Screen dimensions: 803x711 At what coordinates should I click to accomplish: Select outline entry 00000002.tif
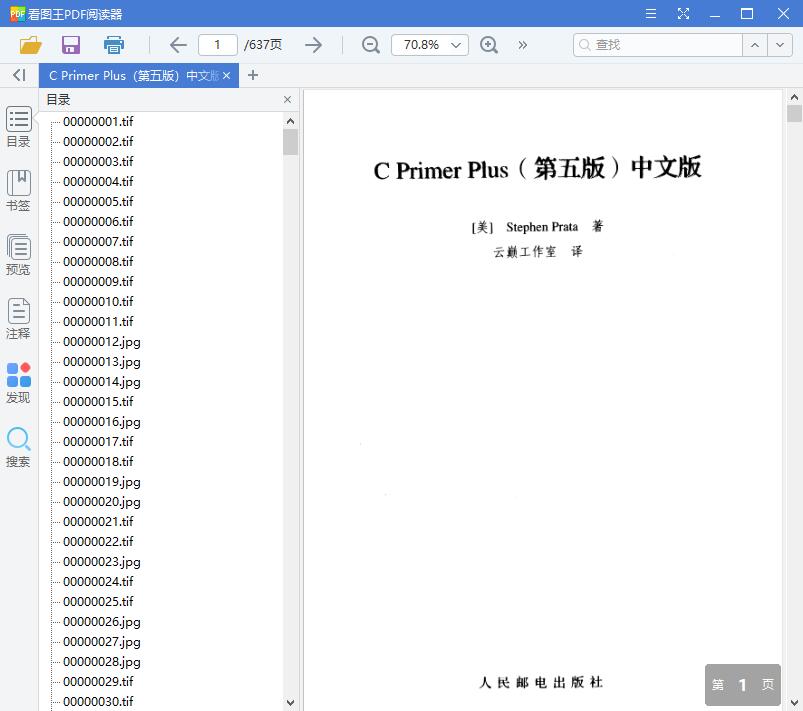(98, 141)
